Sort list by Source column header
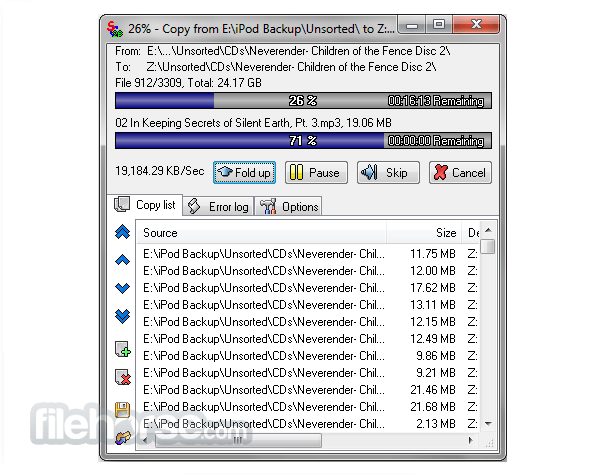Screen dimensions: 600x475 (261, 233)
